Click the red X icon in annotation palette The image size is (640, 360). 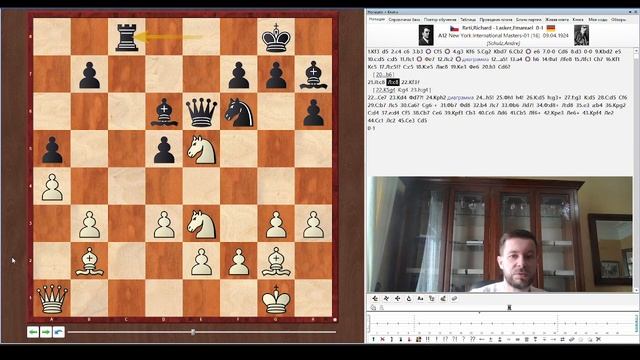click(x=382, y=339)
